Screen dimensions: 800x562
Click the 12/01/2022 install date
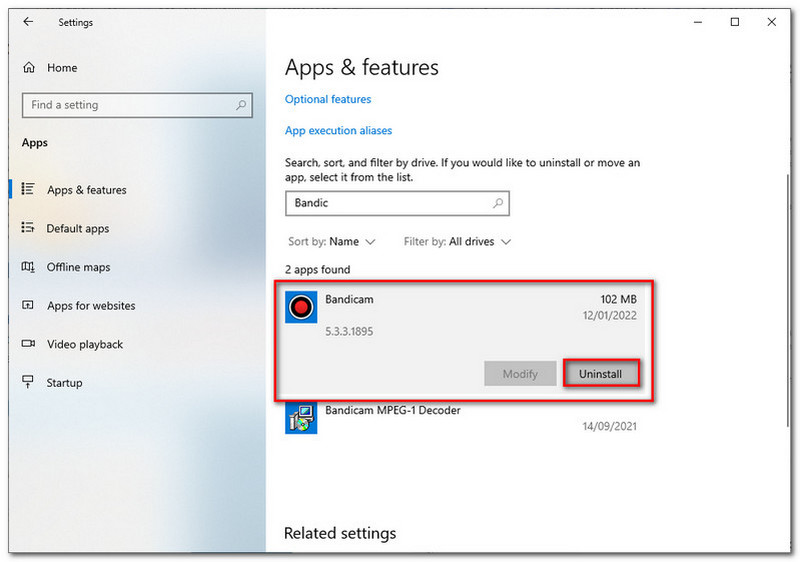click(x=610, y=316)
